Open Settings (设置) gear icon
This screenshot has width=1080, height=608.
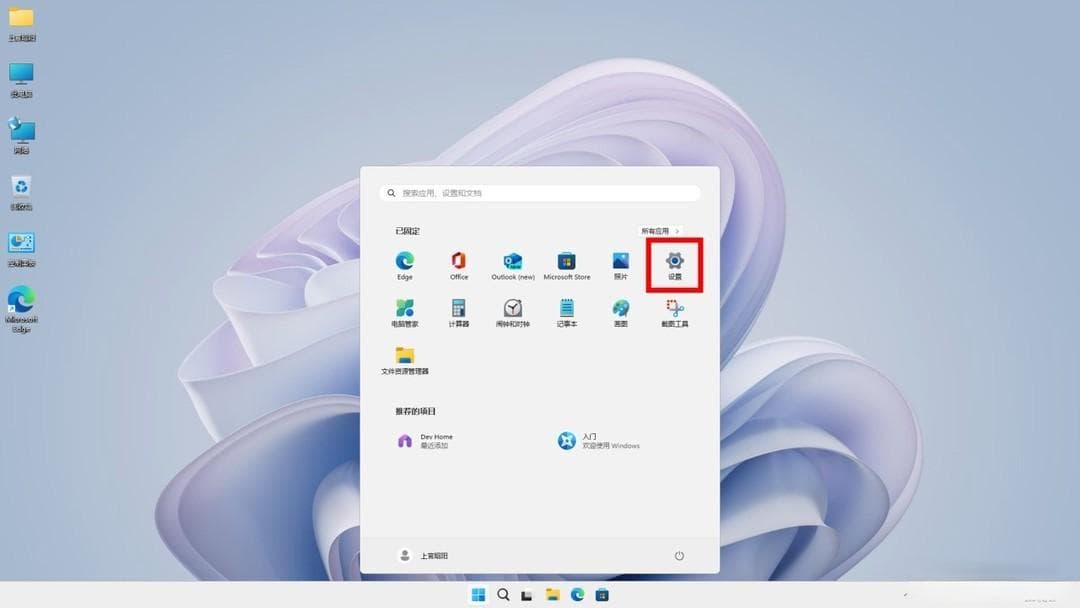pyautogui.click(x=674, y=265)
